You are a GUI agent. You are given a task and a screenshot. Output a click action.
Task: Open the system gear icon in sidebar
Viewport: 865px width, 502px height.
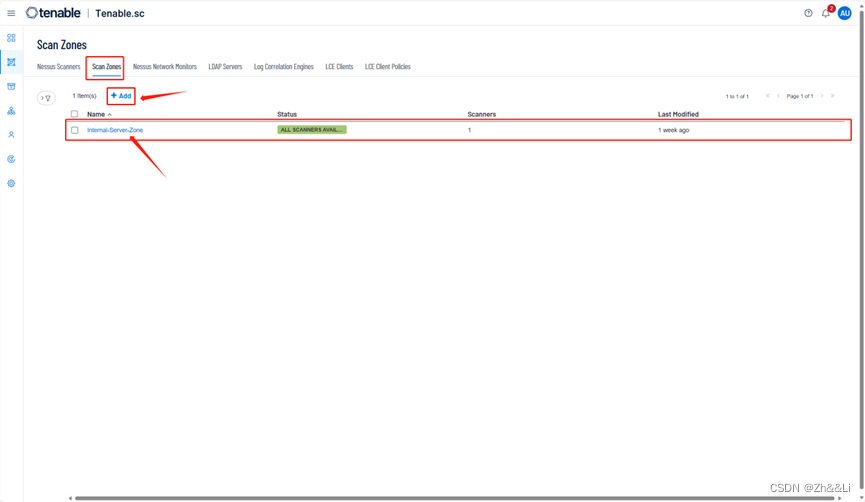(11, 183)
